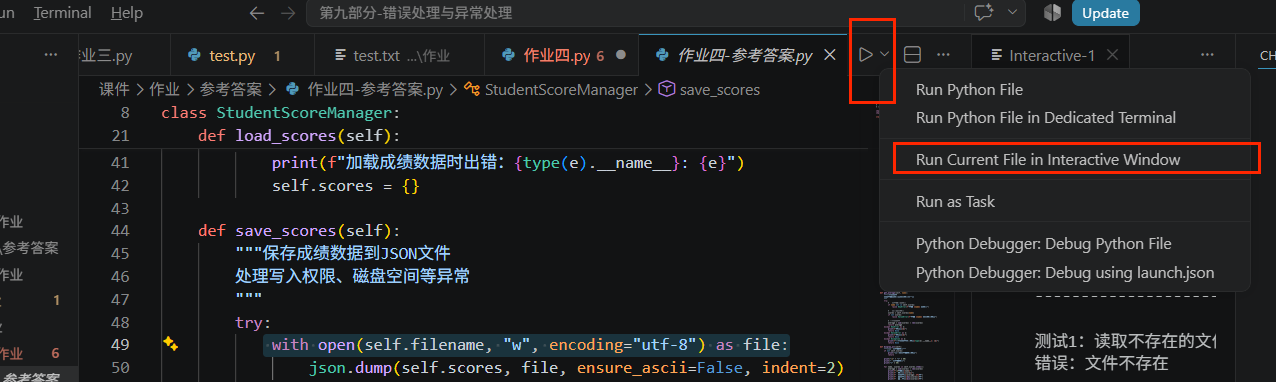Expand the chat dropdown chevron in title bar
This screenshot has height=382, width=1276.
(1012, 13)
